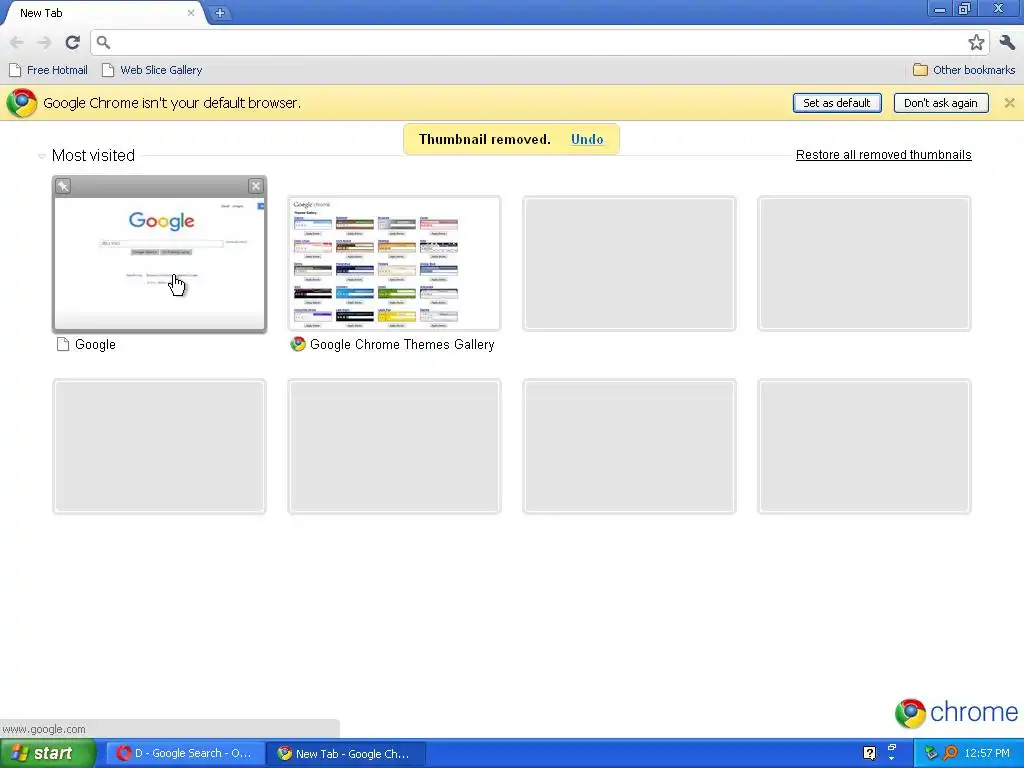Open the Windows Start menu
Image resolution: width=1024 pixels, height=768 pixels.
47,754
